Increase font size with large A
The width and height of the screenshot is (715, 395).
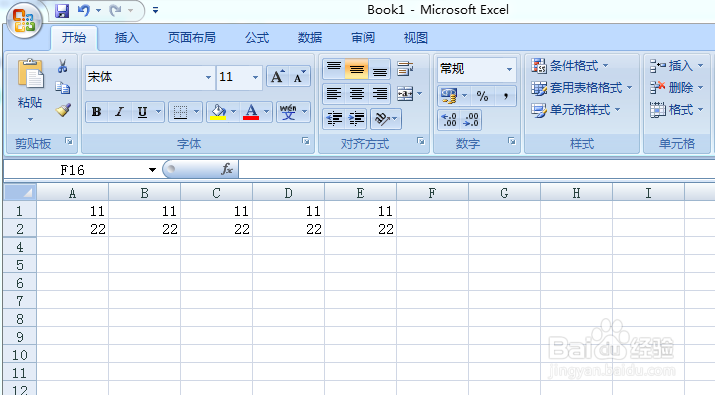[278, 77]
